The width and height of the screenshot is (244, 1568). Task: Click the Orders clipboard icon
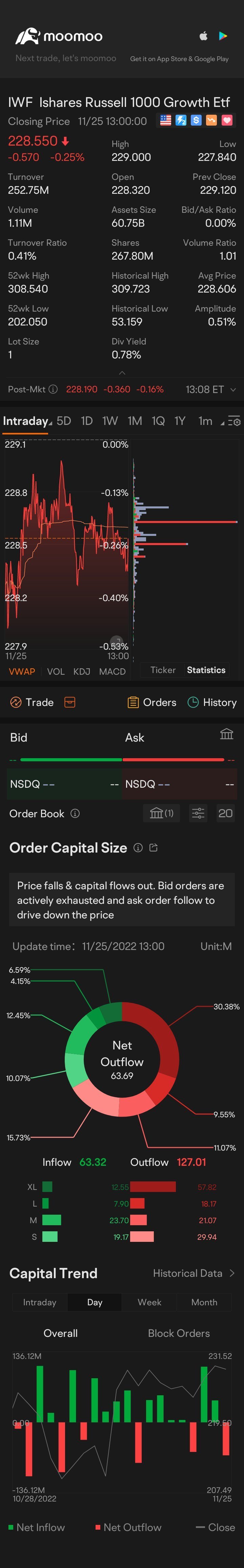pyautogui.click(x=133, y=702)
